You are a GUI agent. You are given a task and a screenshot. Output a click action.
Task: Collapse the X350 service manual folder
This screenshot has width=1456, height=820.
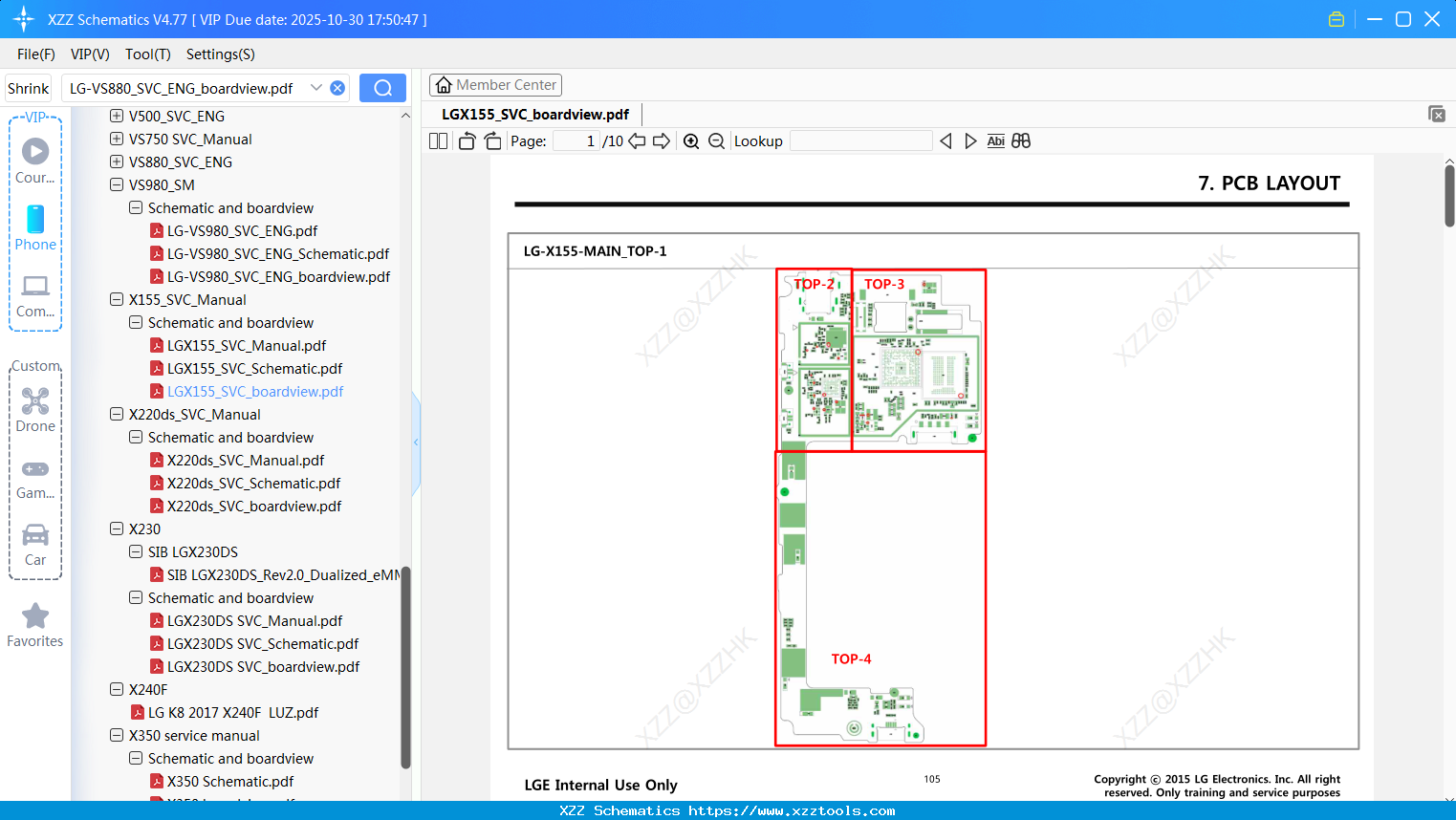[x=117, y=735]
